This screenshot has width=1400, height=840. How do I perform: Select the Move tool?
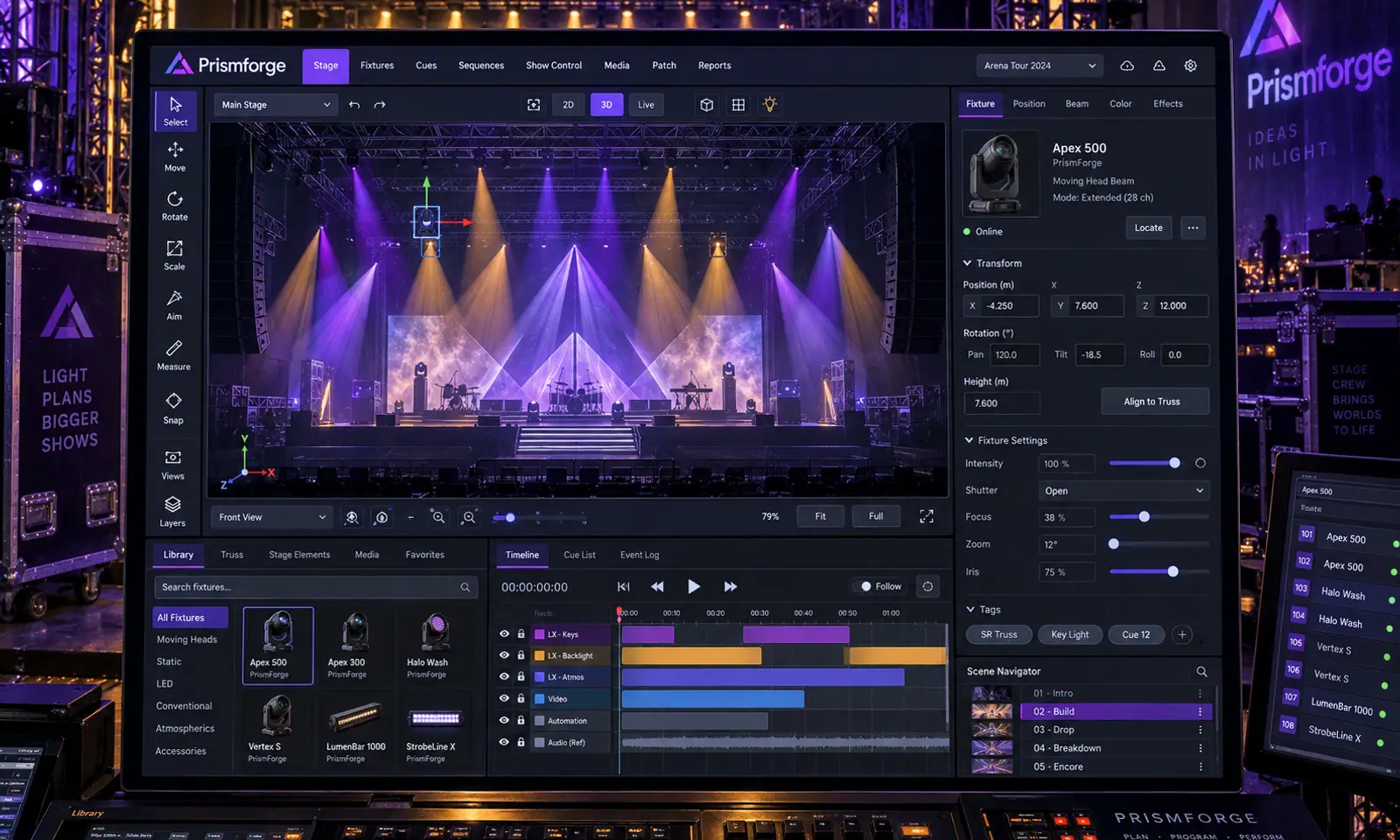(175, 157)
